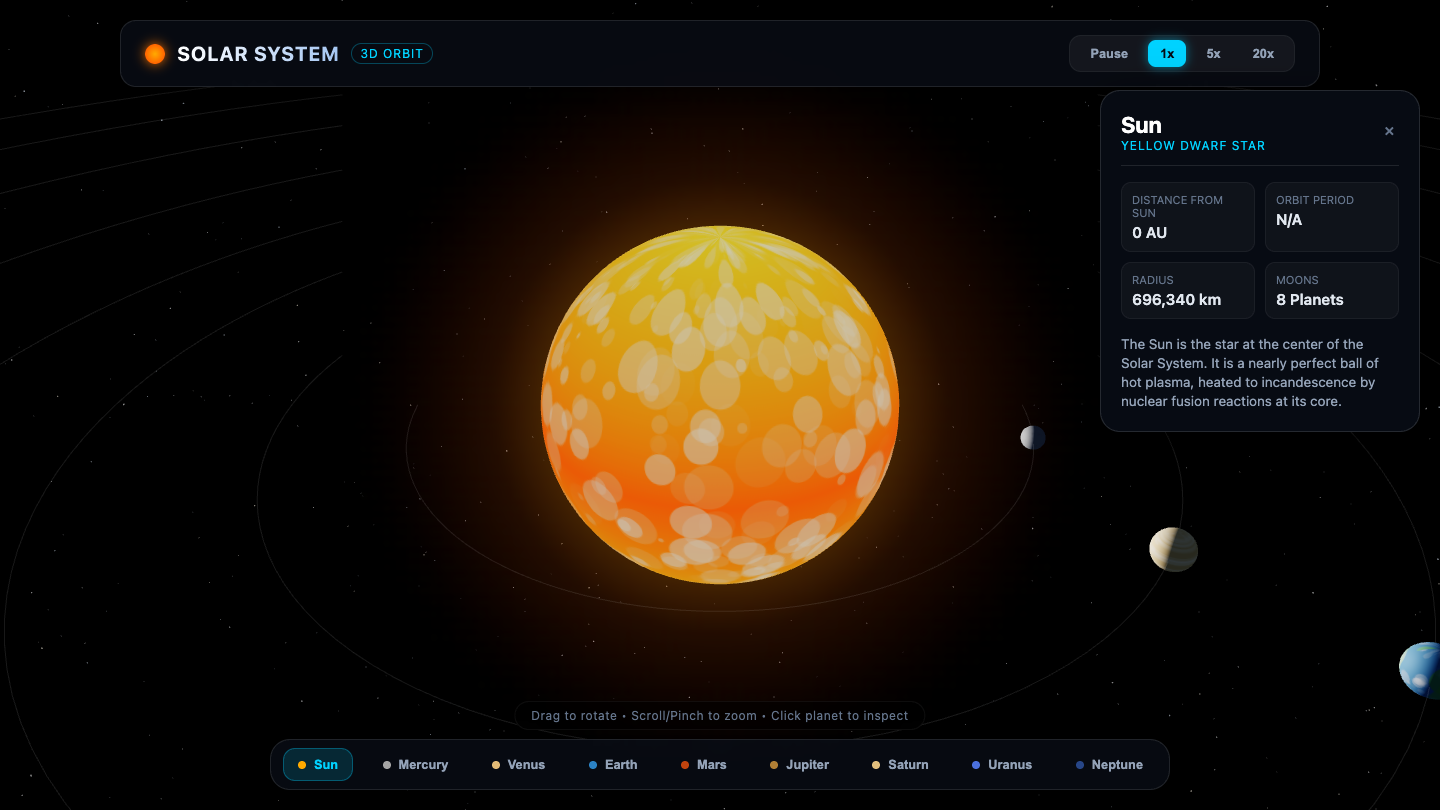Select Saturn in the planet bar
This screenshot has width=1440, height=810.
pos(900,765)
